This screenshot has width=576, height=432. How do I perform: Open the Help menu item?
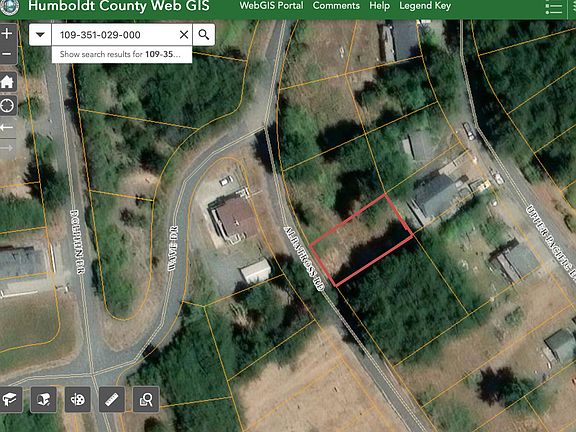(379, 6)
